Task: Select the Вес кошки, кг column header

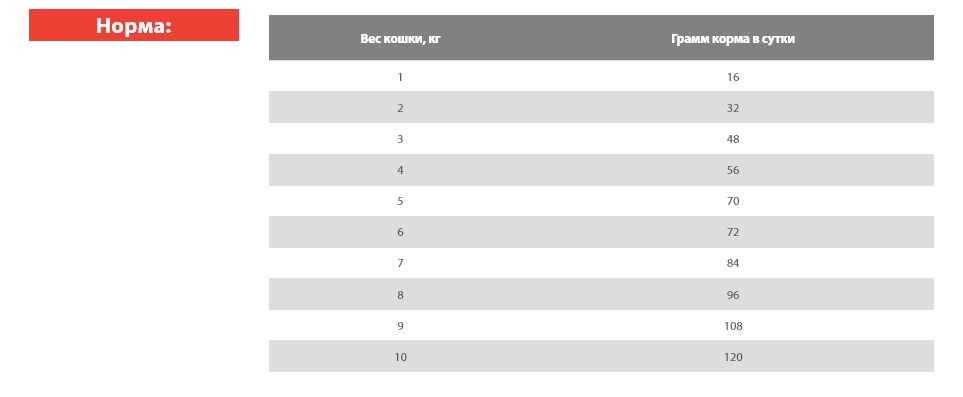Action: [x=400, y=39]
